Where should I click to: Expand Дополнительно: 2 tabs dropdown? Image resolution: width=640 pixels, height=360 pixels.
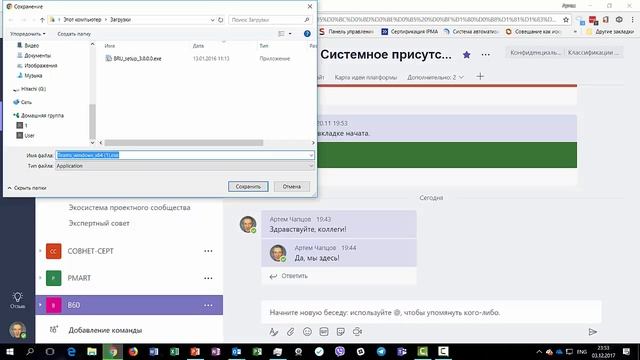point(436,77)
